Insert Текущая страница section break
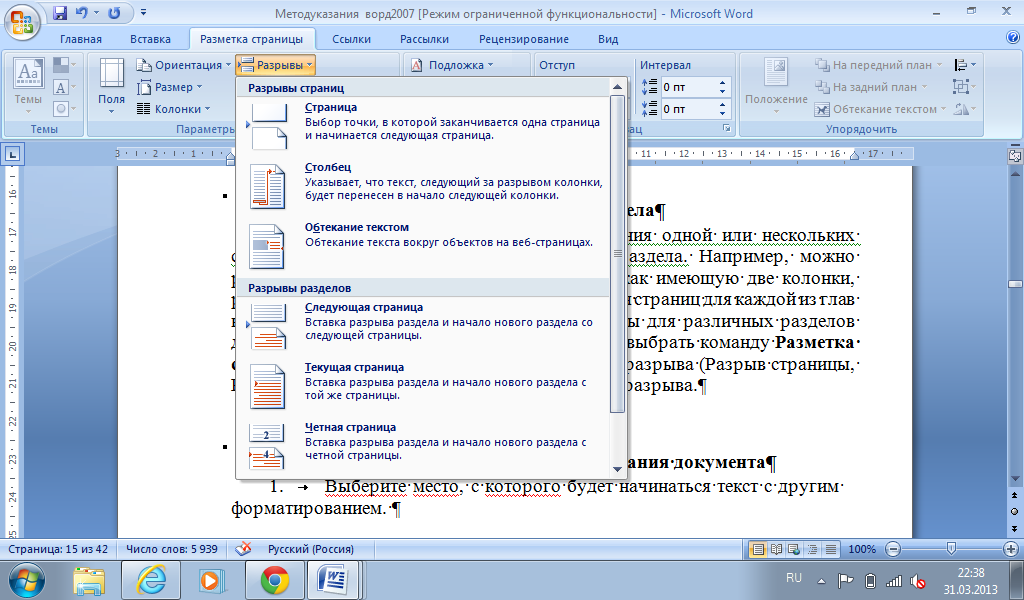Image resolution: width=1024 pixels, height=600 pixels. tap(423, 387)
